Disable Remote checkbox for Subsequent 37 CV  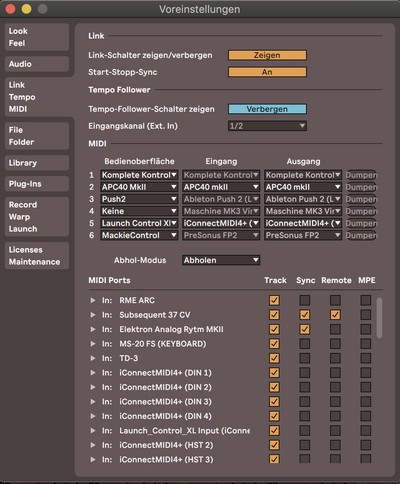coord(335,315)
